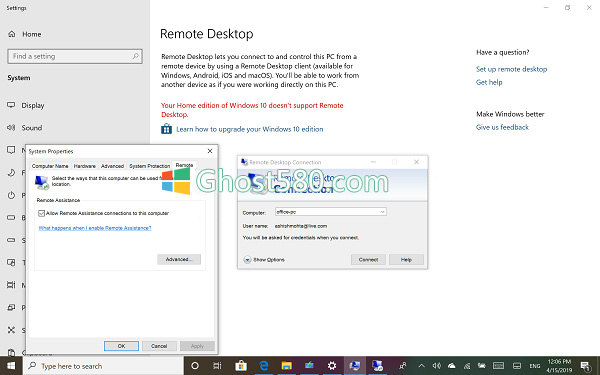The width and height of the screenshot is (600, 375).
Task: Click the Store bag icon beside upgrade link
Action: point(166,129)
